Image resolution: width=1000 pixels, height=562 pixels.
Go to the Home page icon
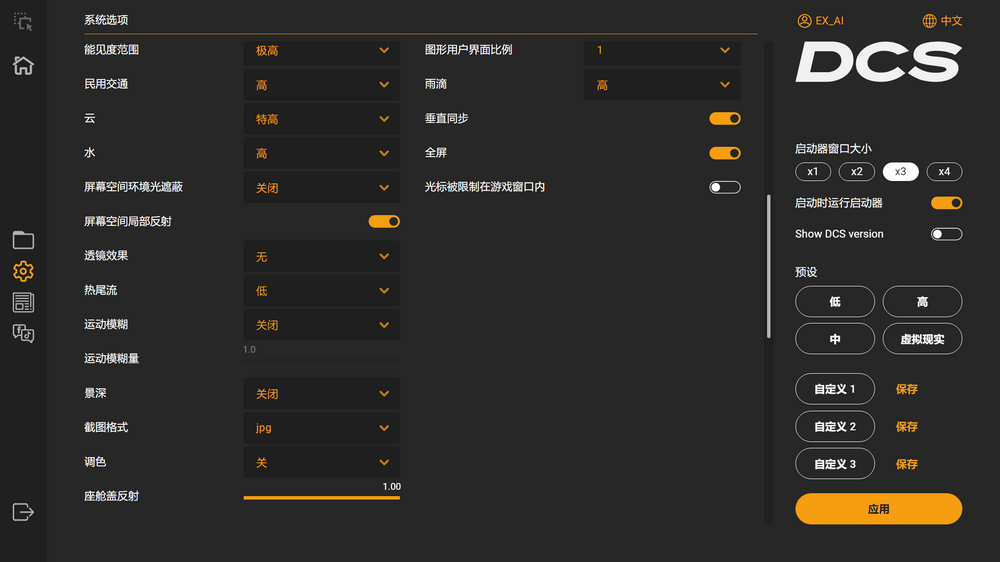coord(23,66)
